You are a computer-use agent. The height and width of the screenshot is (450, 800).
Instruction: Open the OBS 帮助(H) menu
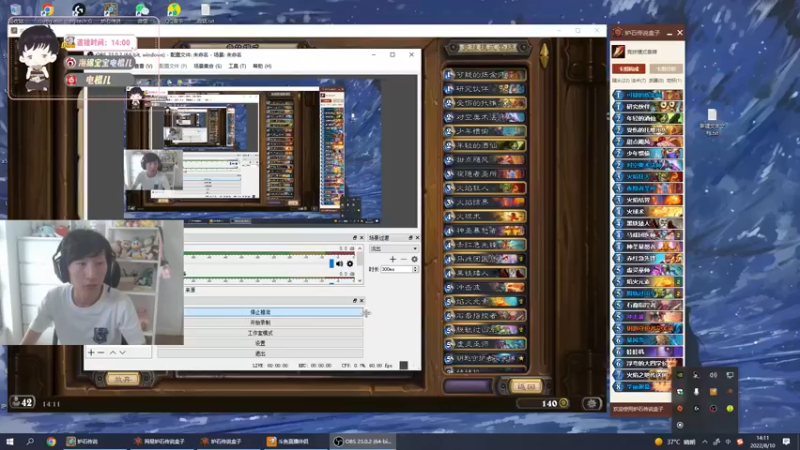click(x=262, y=66)
